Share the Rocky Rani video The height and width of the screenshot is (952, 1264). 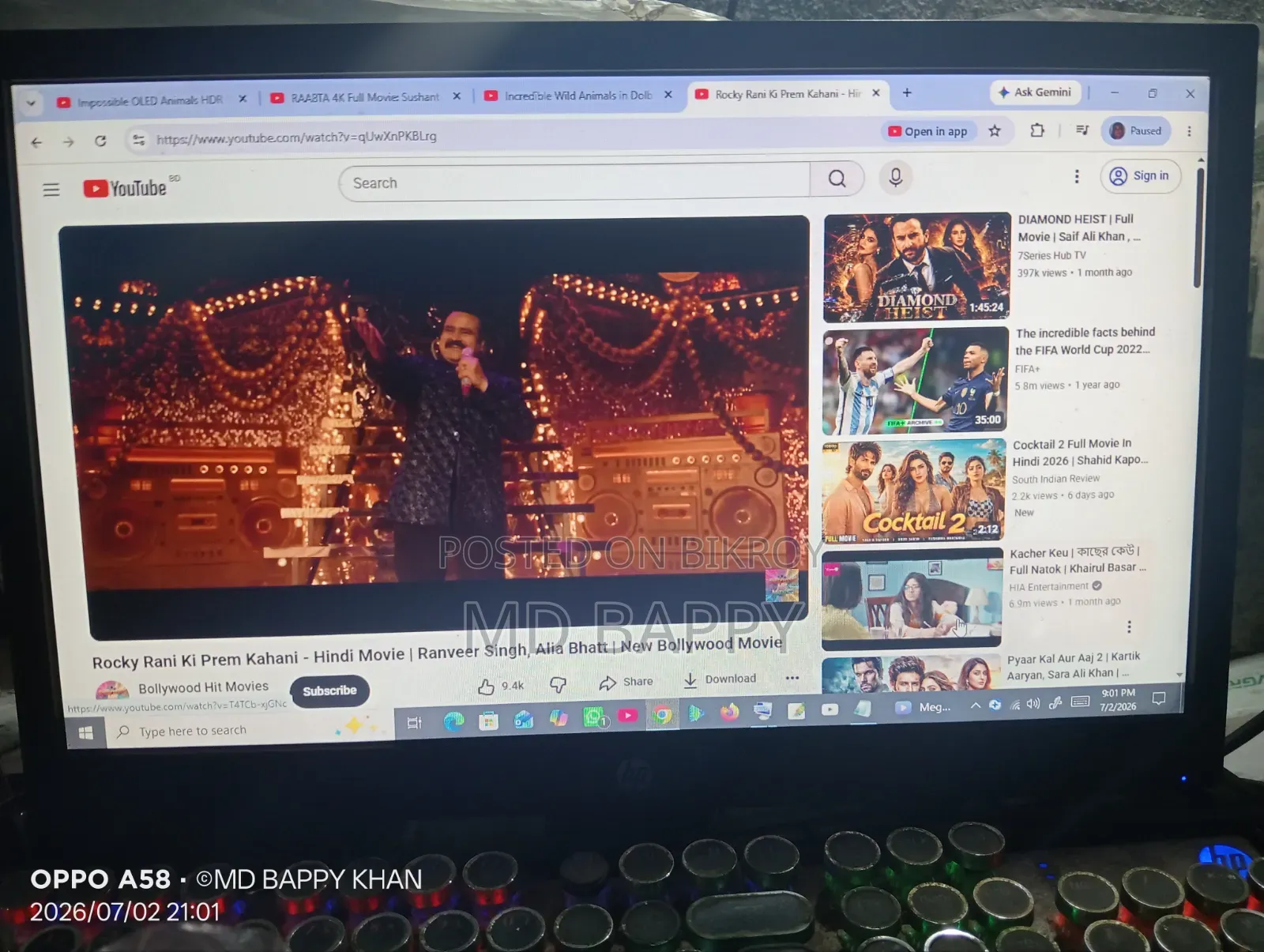tap(626, 682)
